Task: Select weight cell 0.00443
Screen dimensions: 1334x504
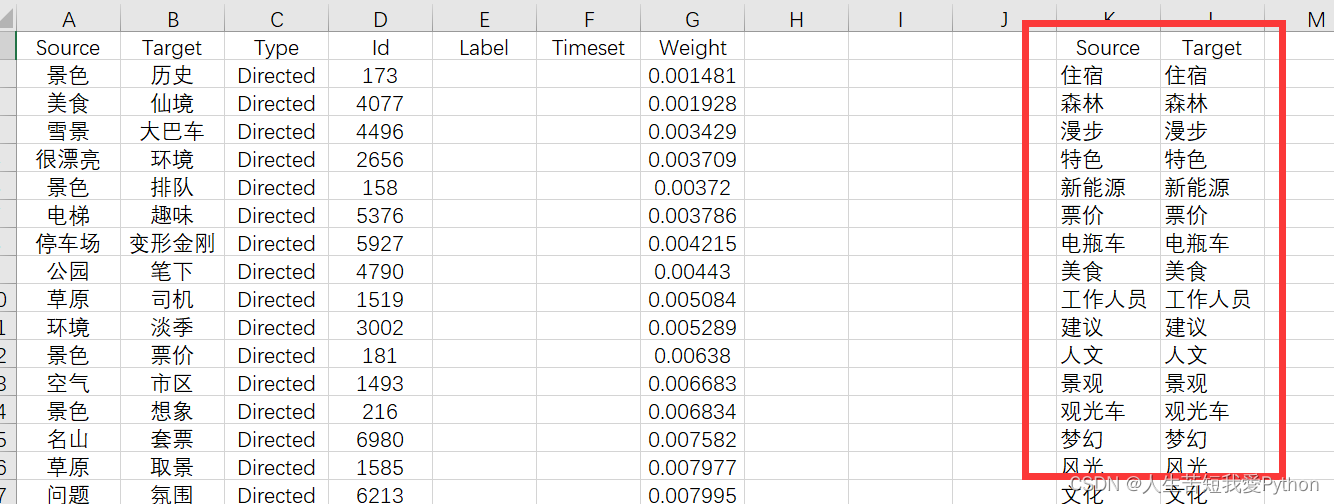Action: (x=692, y=271)
